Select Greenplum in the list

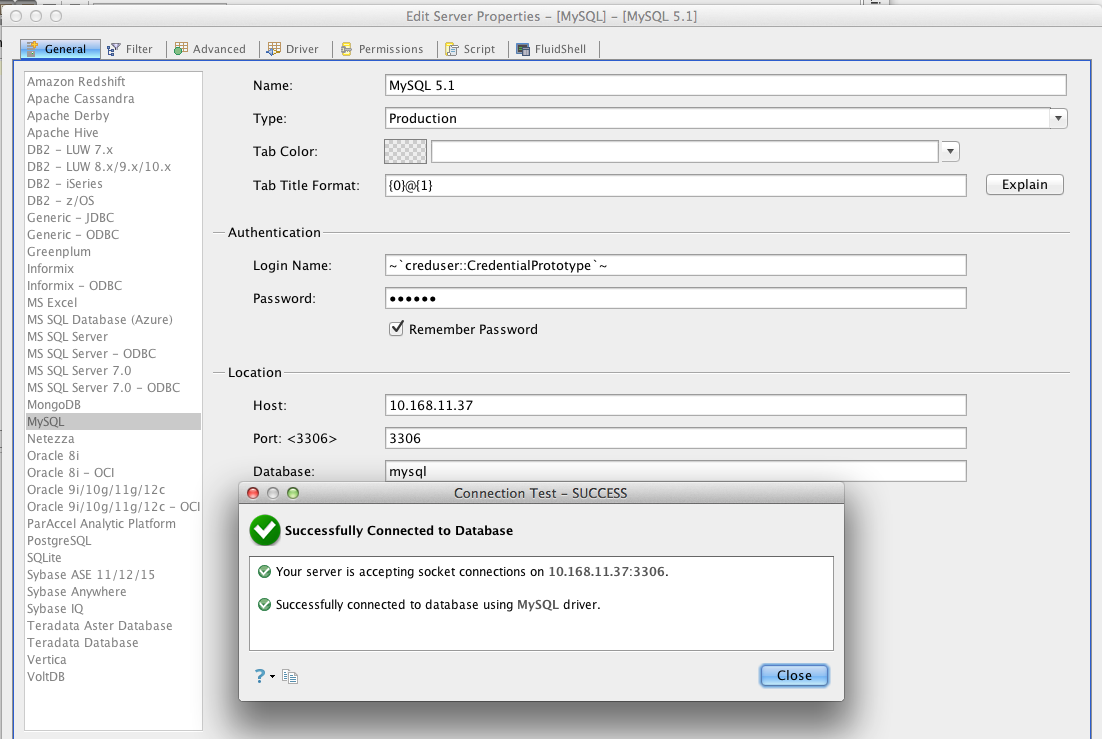(58, 252)
